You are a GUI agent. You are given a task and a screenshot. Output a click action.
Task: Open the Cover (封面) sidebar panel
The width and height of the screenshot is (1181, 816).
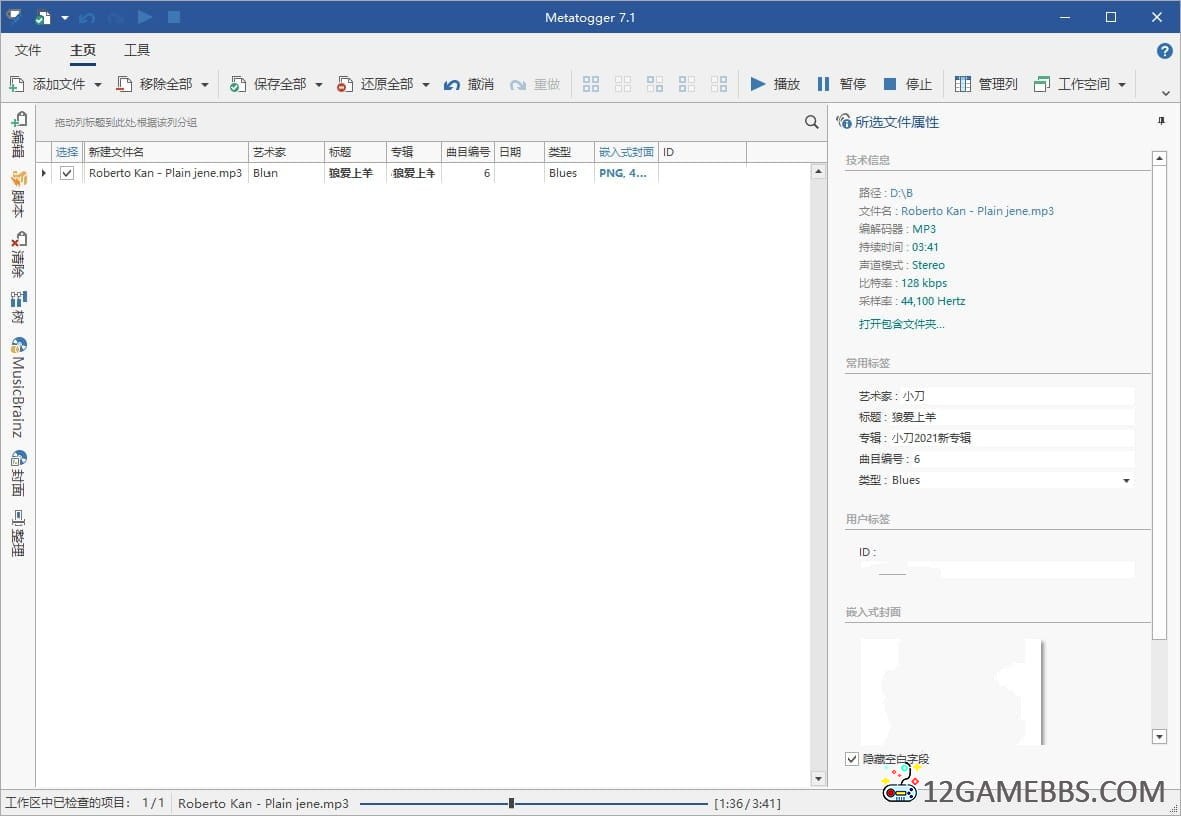click(x=18, y=474)
